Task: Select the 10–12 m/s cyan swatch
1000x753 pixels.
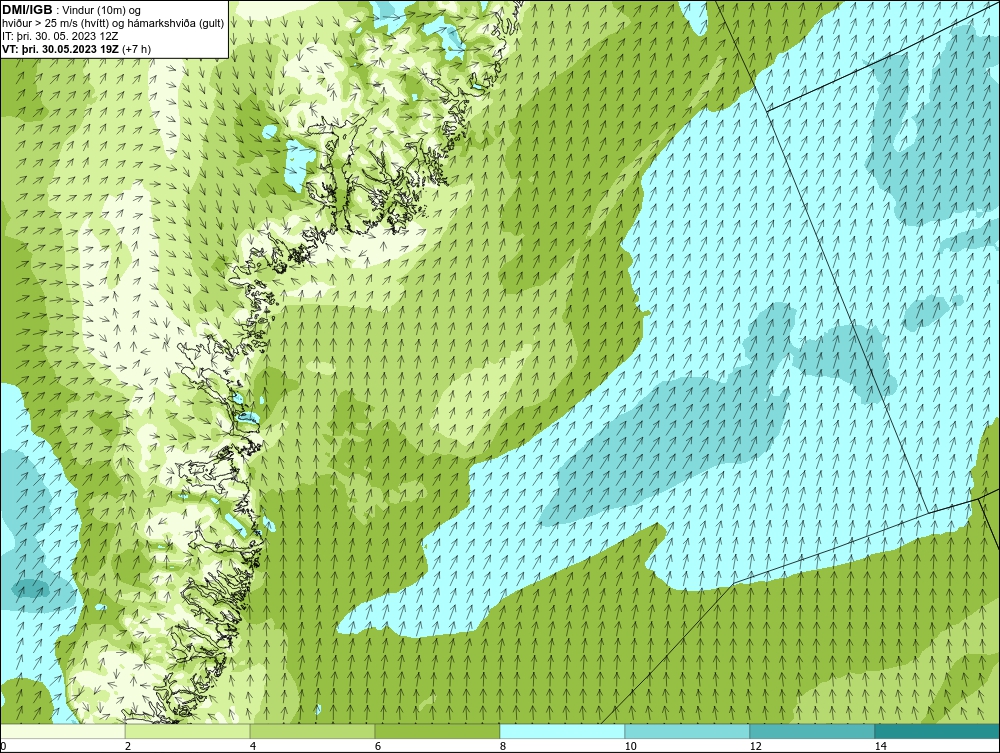Action: pyautogui.click(x=688, y=731)
